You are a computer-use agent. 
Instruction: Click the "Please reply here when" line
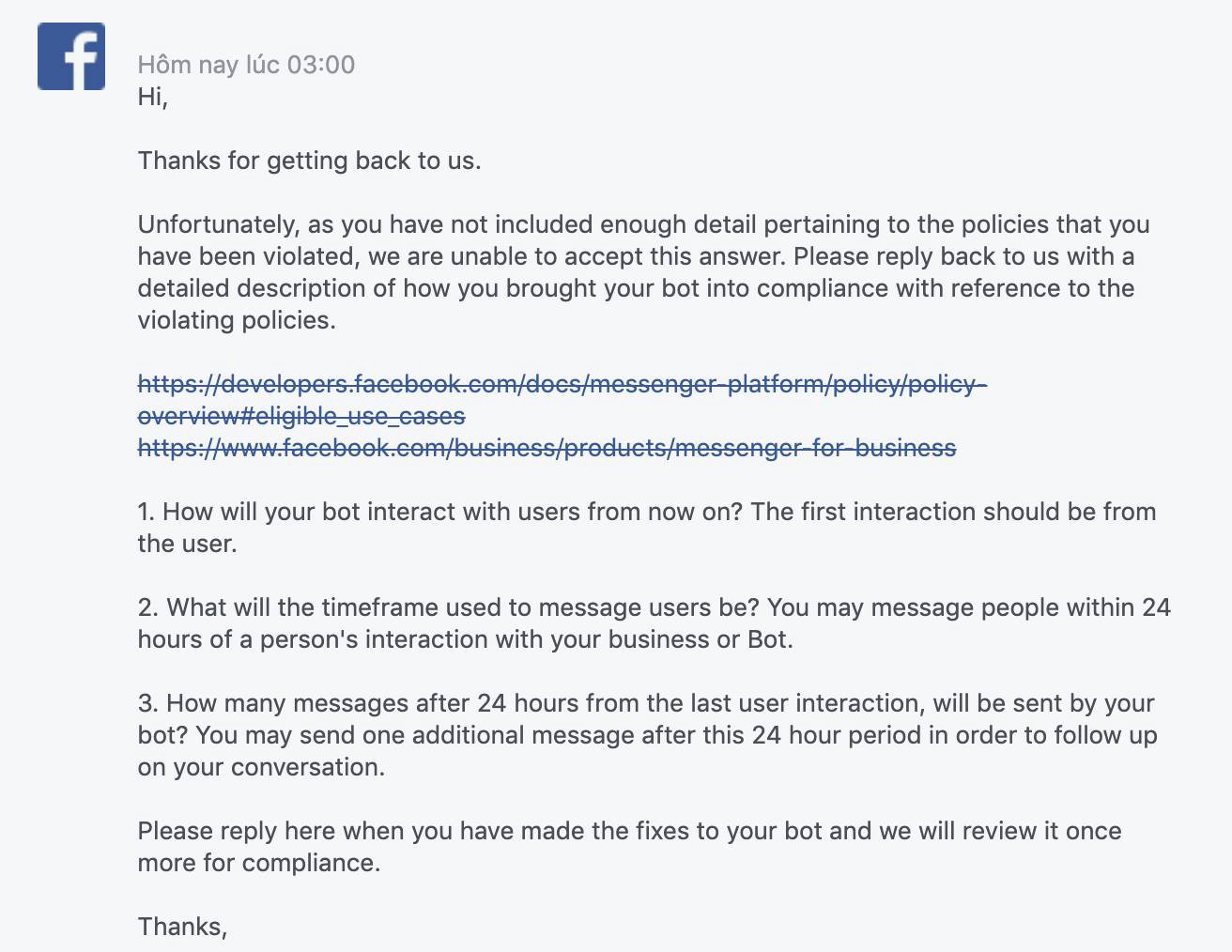(x=629, y=831)
